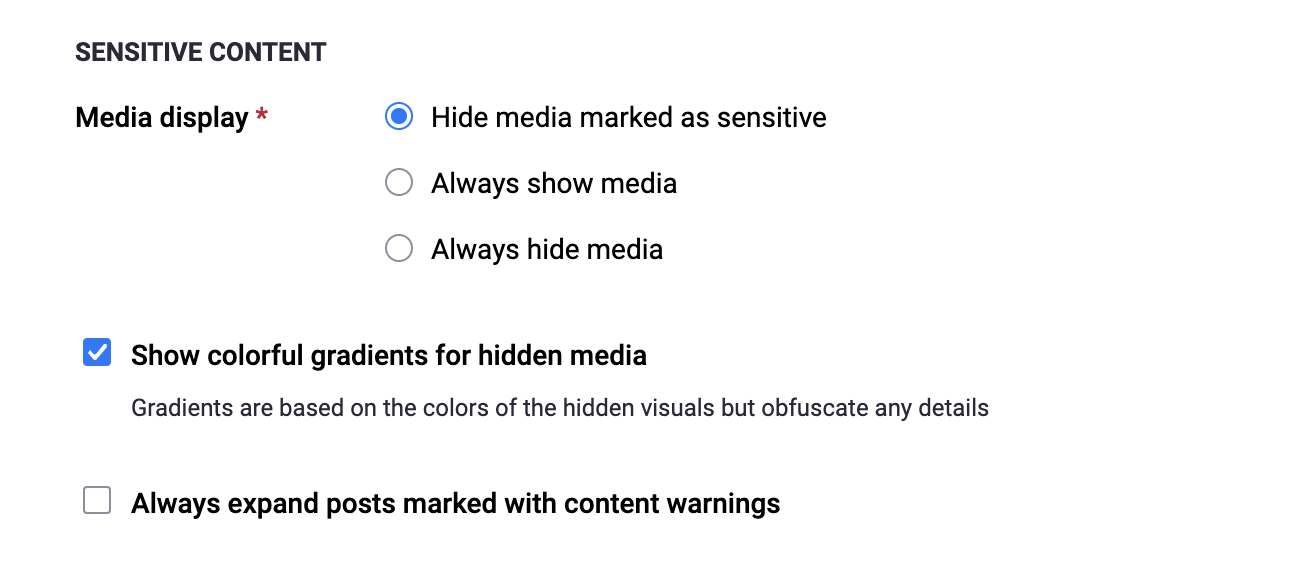The height and width of the screenshot is (570, 1302).
Task: Choose the 'Always hide media' radio option
Action: (x=398, y=249)
